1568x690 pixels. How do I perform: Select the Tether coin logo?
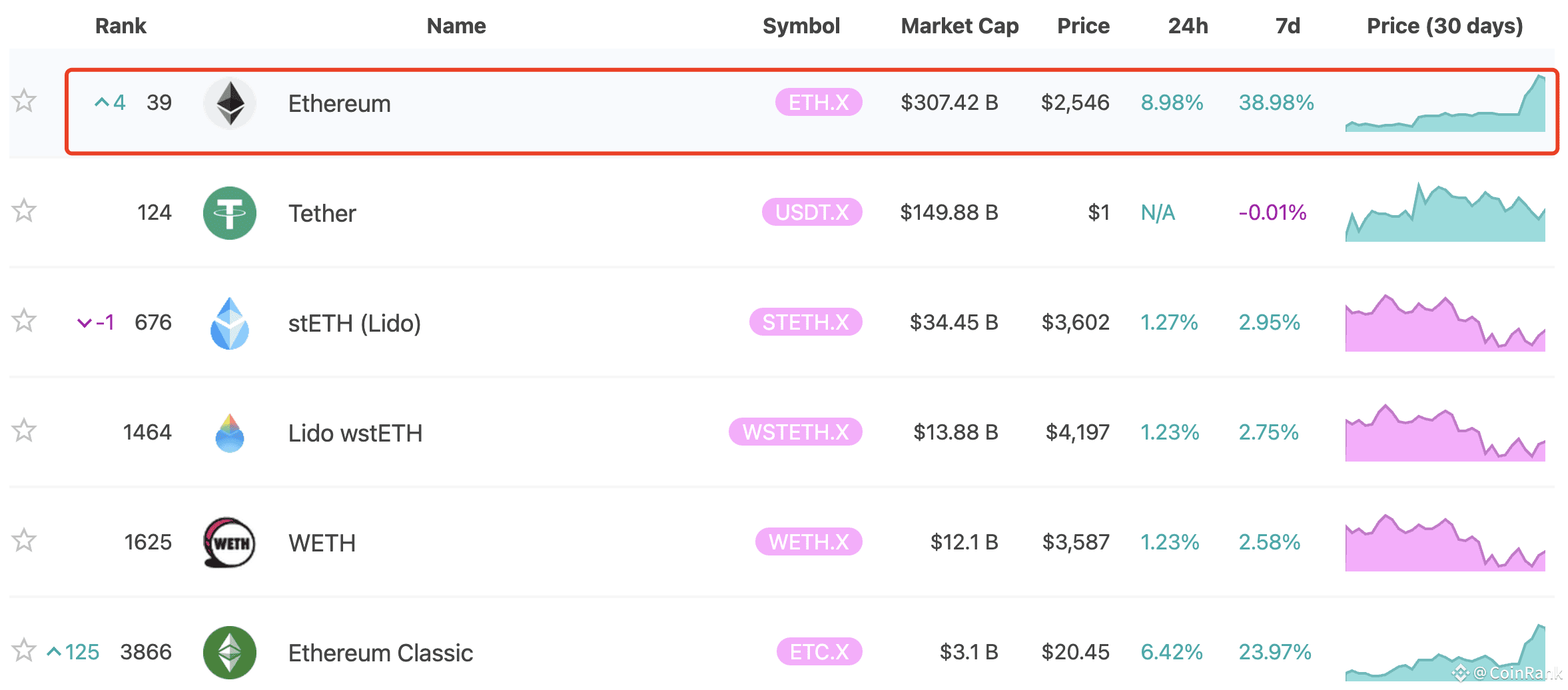point(230,213)
